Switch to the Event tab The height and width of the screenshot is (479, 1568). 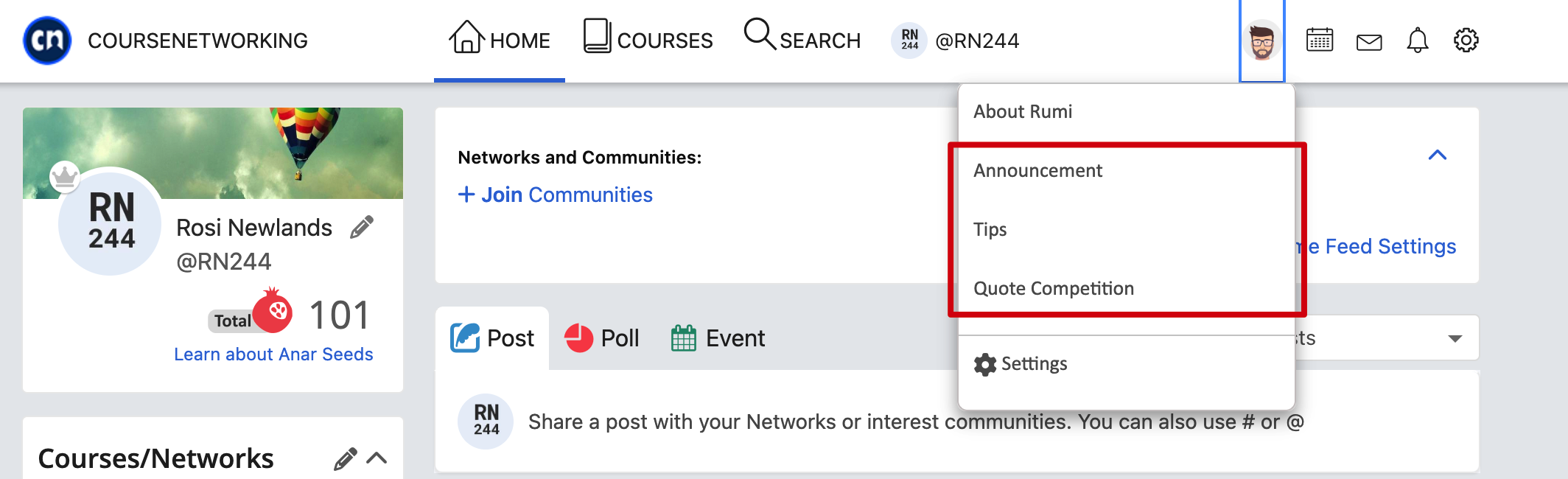click(x=718, y=338)
